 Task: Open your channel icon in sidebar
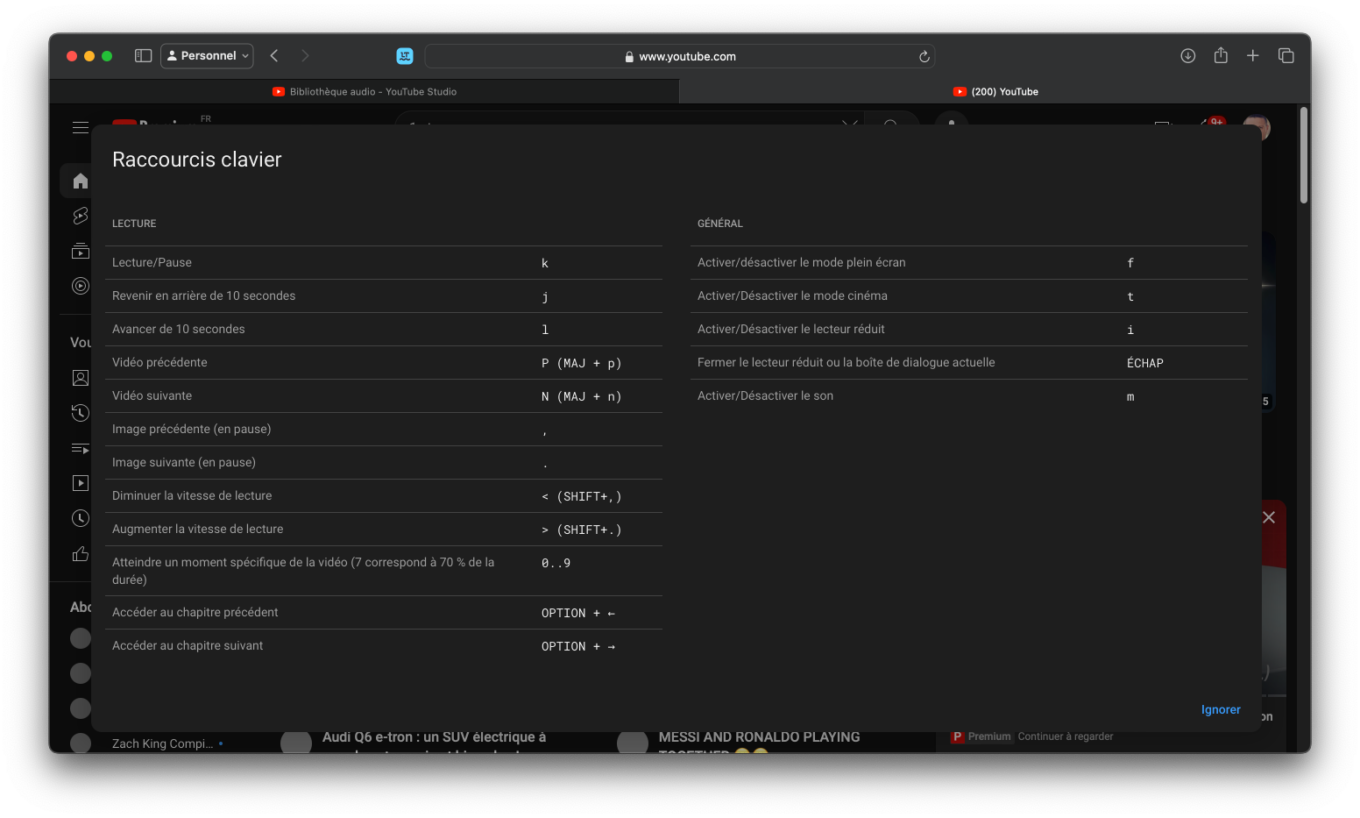coord(80,378)
